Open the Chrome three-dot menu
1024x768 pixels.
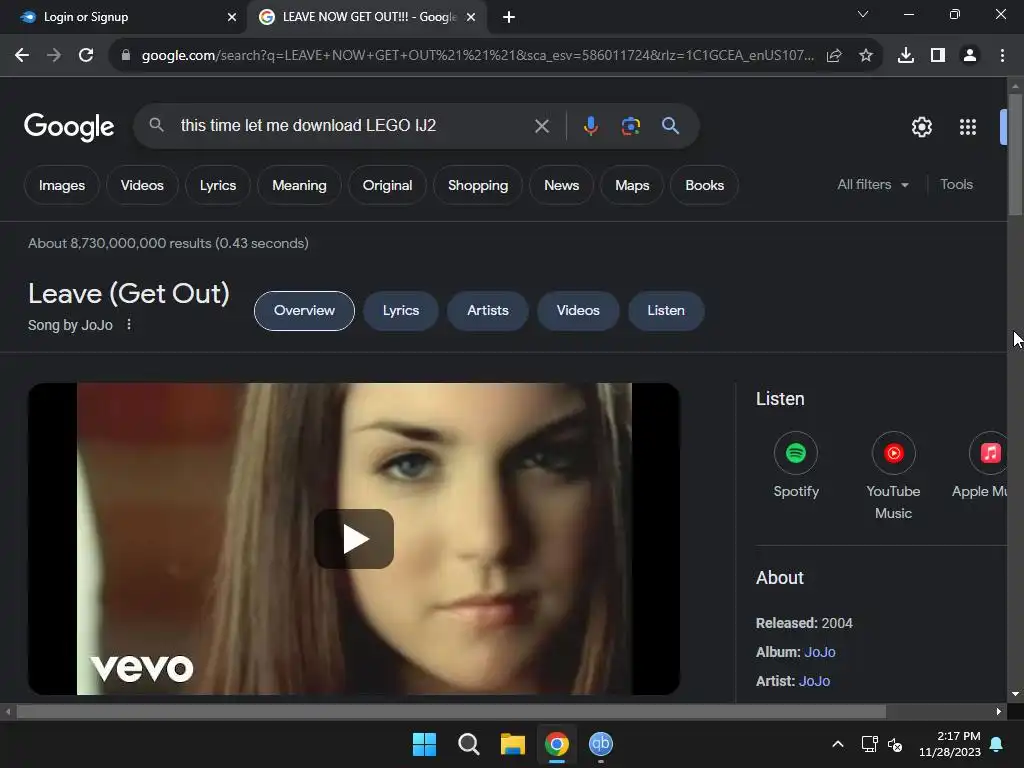pyautogui.click(x=1002, y=56)
